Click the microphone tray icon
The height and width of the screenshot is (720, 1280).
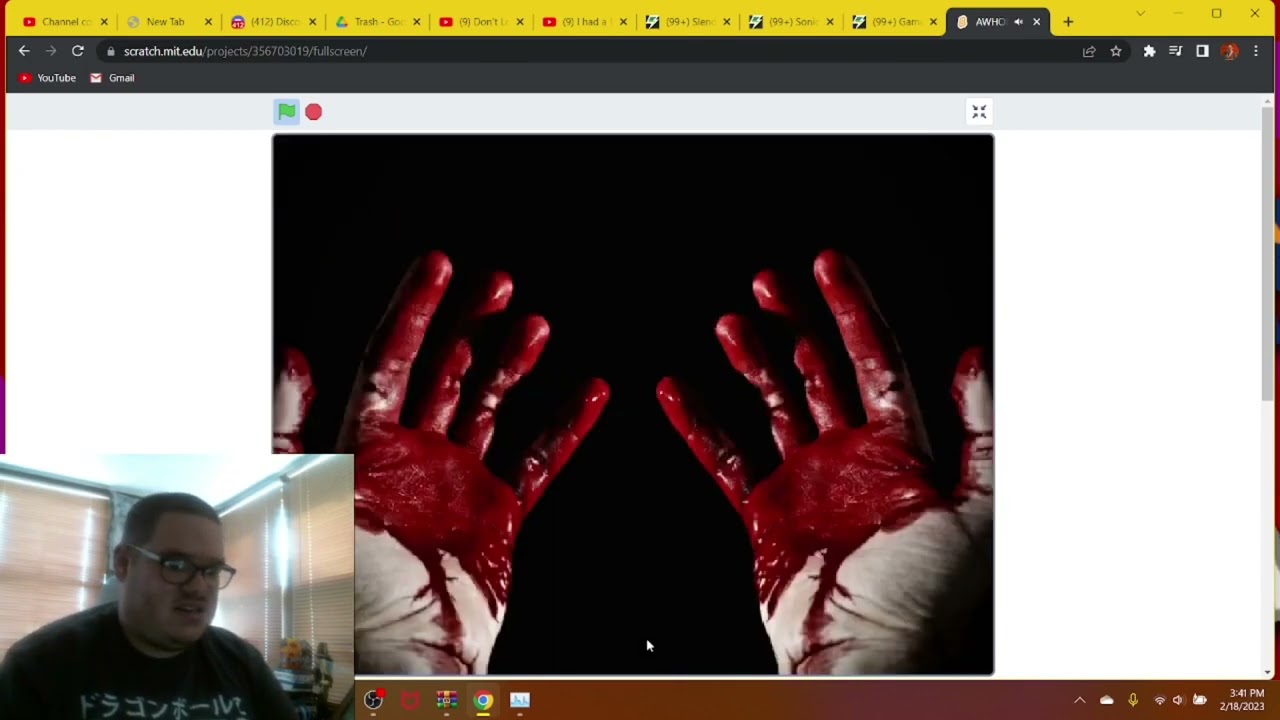coord(1133,700)
